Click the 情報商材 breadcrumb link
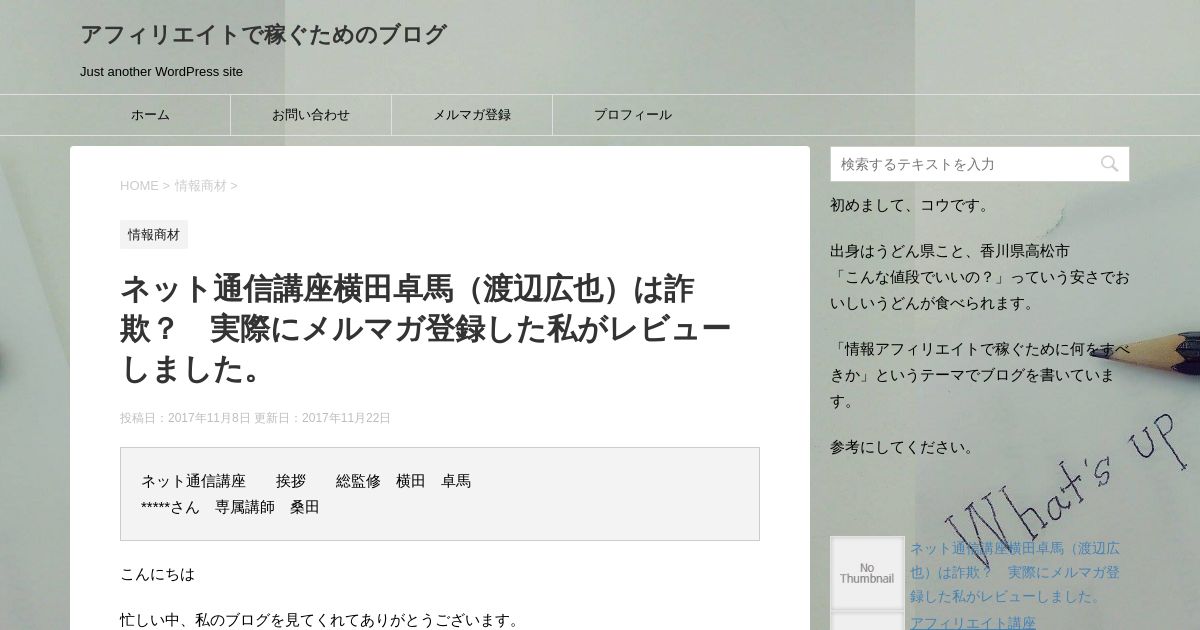1200x630 pixels. click(x=201, y=186)
